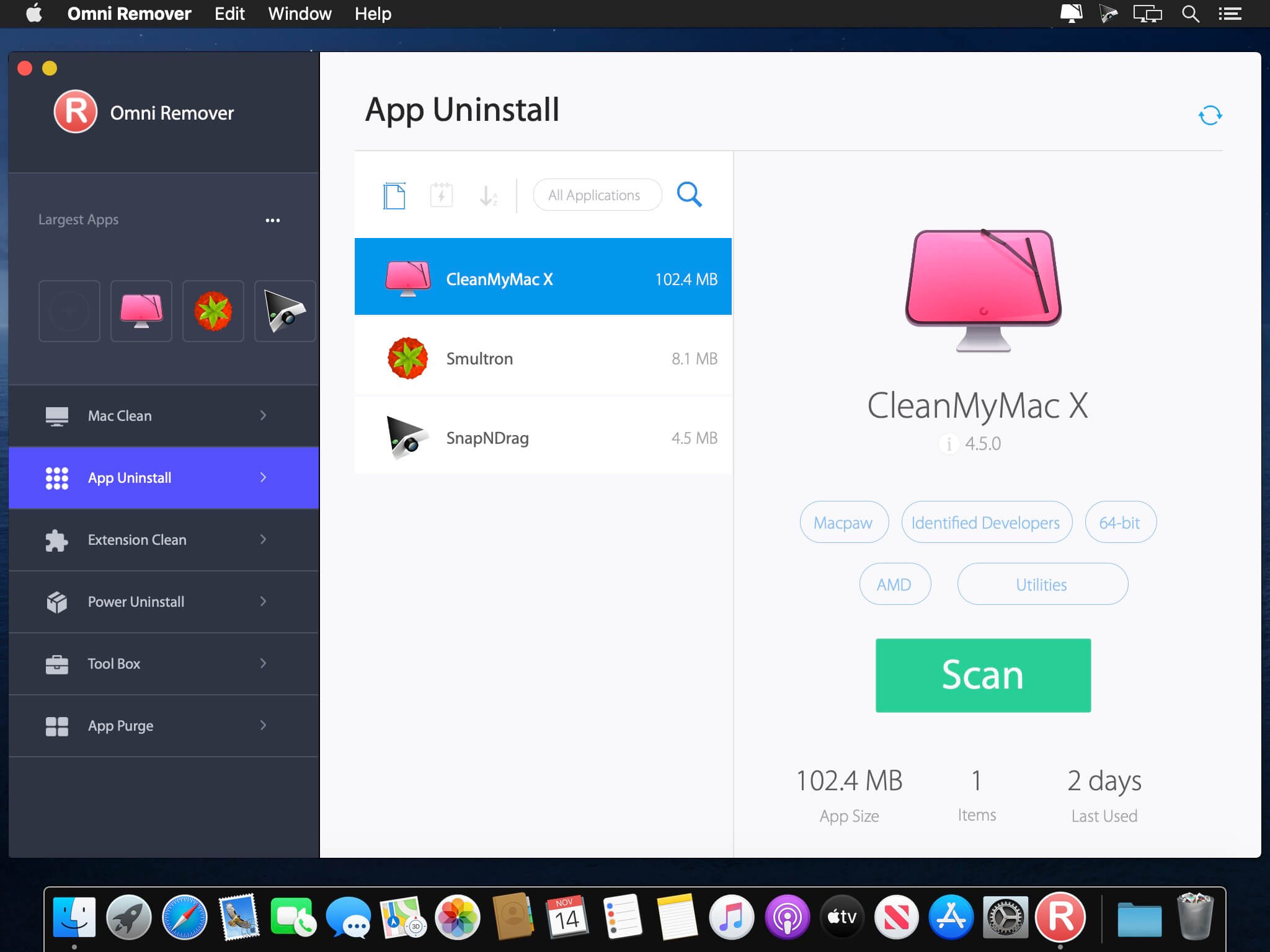Screen dimensions: 1270x952
Task: Select Extension Clean in the sidebar
Action: click(136, 540)
